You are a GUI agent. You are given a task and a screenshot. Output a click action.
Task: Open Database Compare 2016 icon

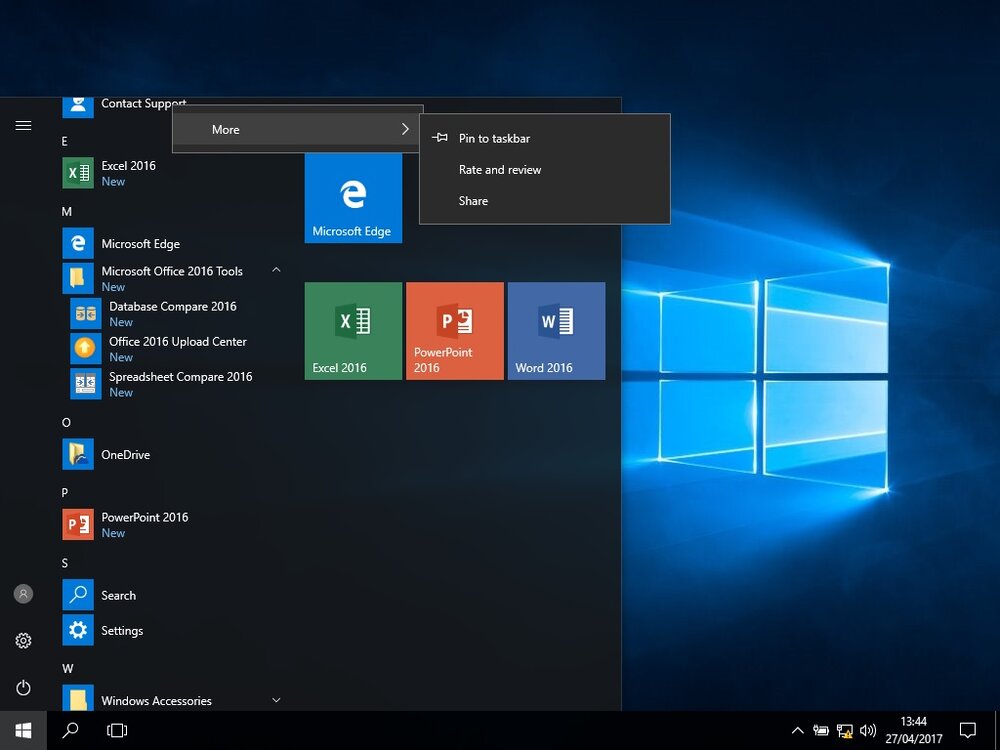coord(85,313)
